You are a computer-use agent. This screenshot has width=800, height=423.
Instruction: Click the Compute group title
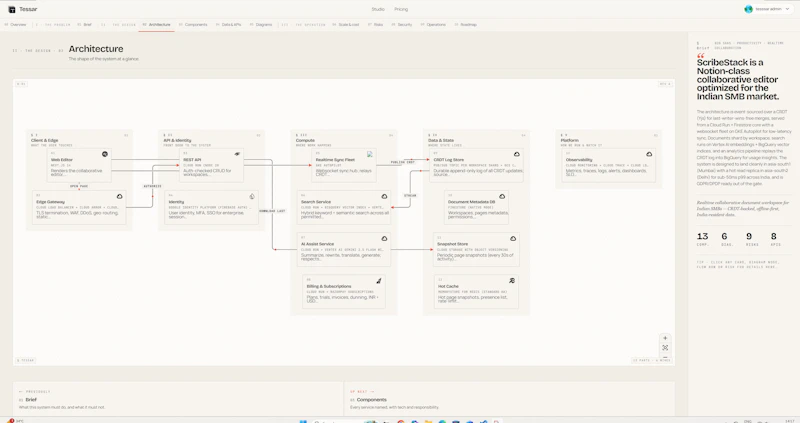pyautogui.click(x=305, y=140)
